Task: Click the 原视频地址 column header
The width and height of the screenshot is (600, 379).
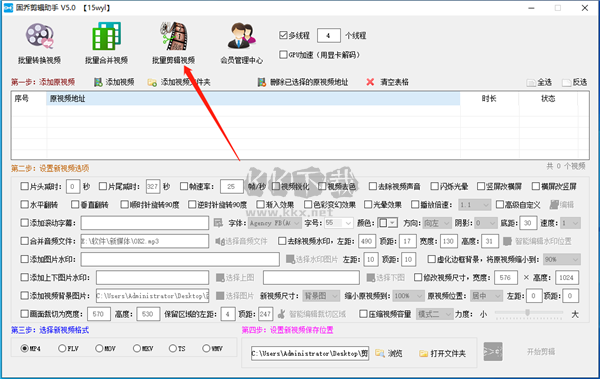Action: coord(253,98)
